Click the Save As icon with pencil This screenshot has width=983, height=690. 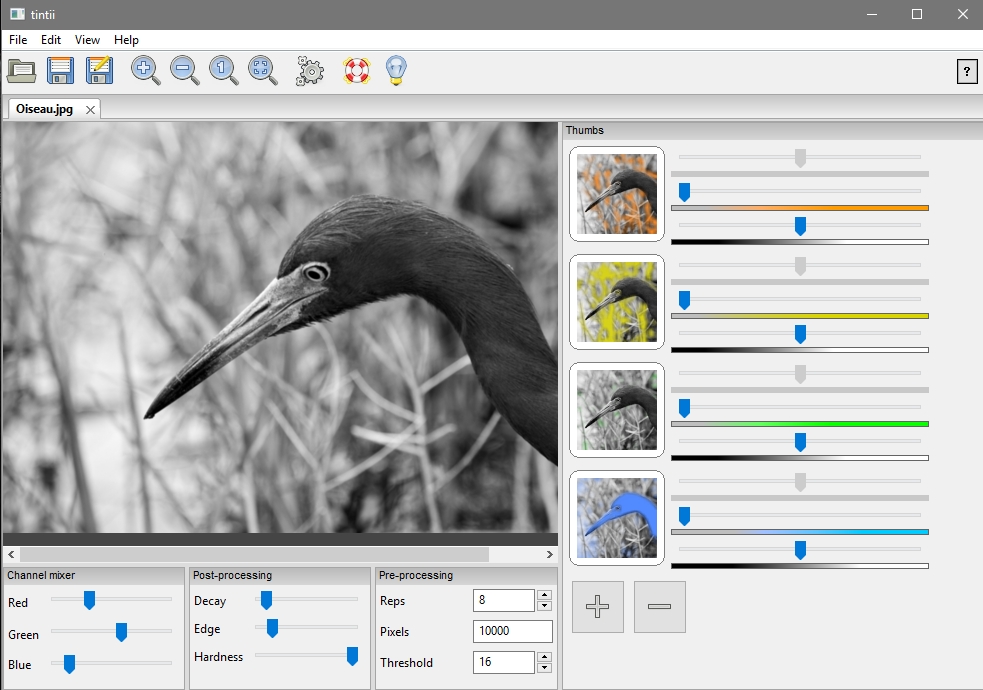[x=99, y=71]
